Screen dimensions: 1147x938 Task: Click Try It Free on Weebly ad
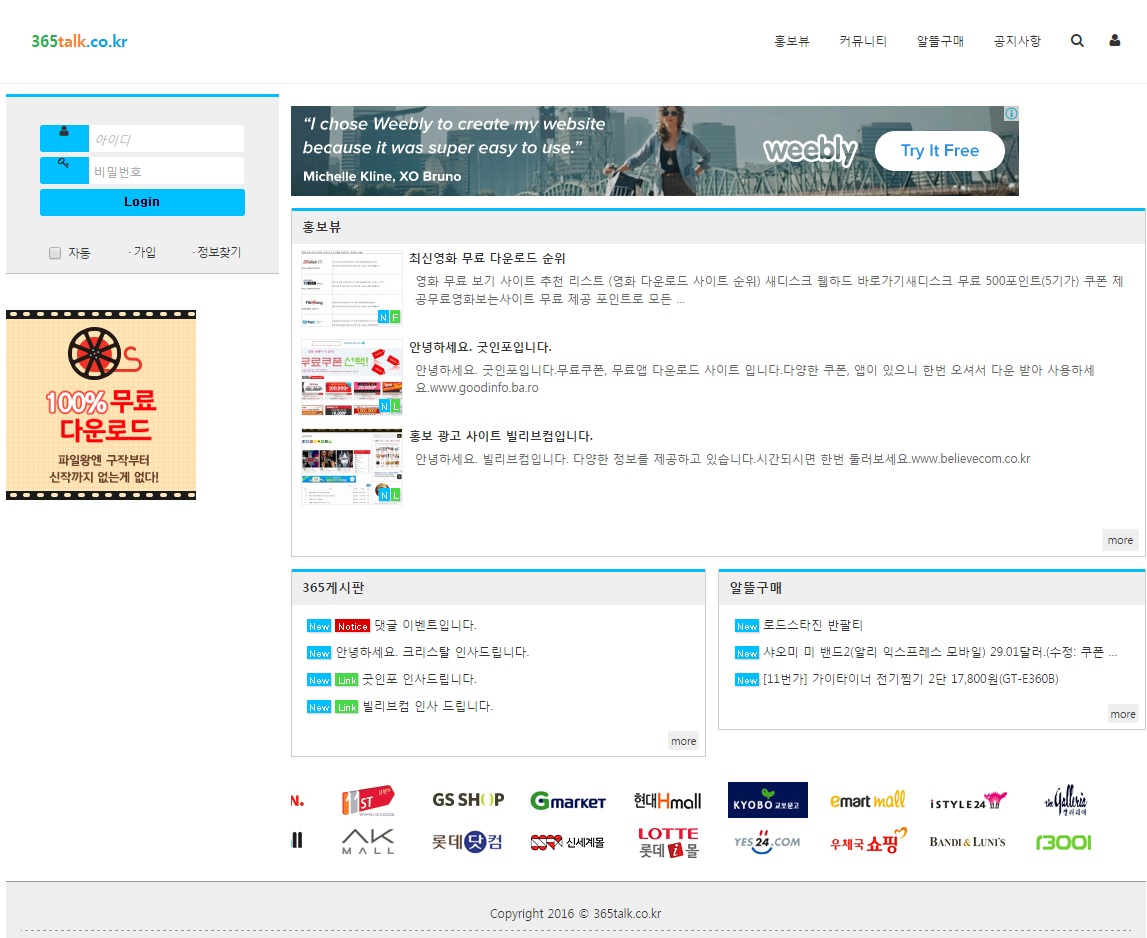[x=939, y=151]
